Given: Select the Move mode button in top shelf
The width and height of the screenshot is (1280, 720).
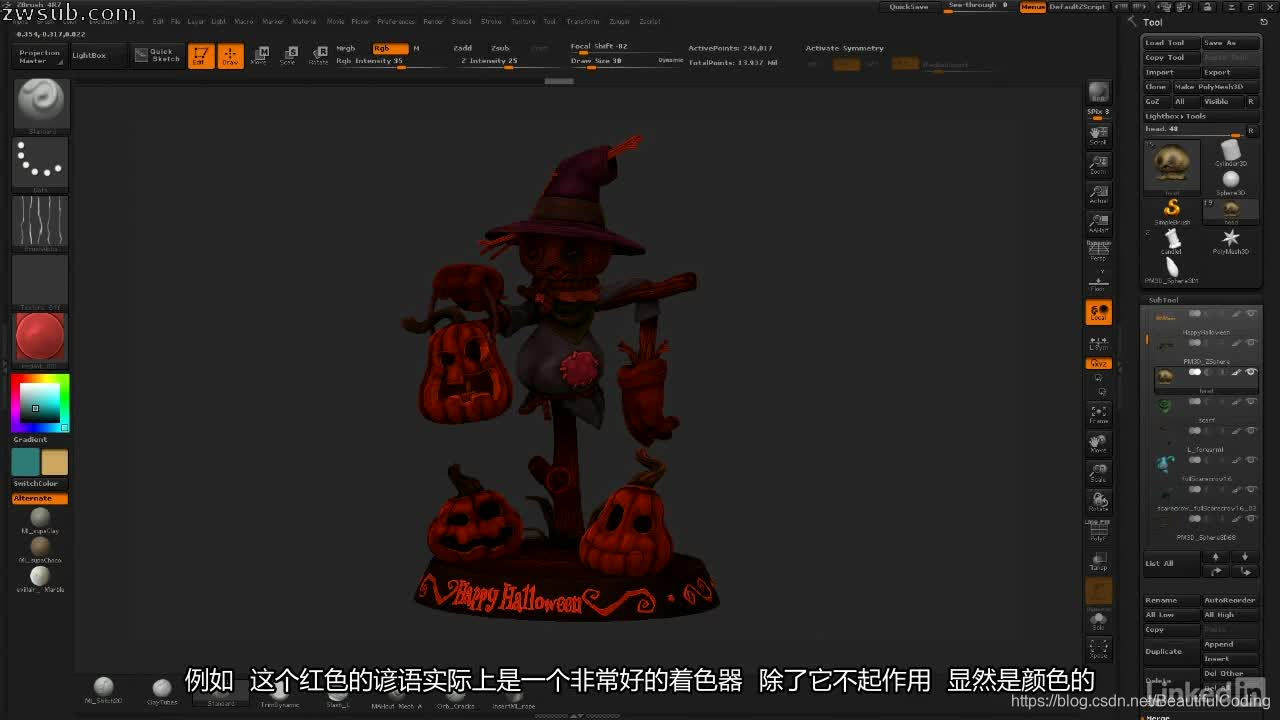Looking at the screenshot, I should click(260, 56).
